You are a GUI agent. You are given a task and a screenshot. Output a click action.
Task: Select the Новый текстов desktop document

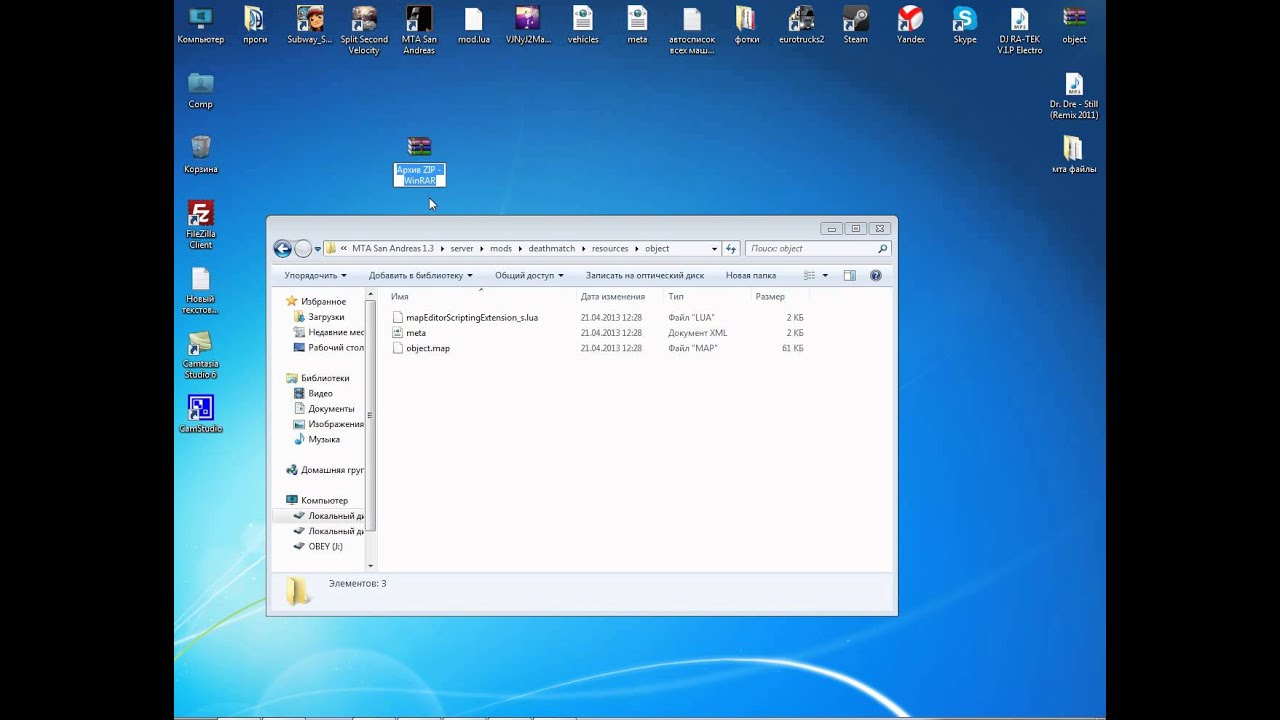200,290
